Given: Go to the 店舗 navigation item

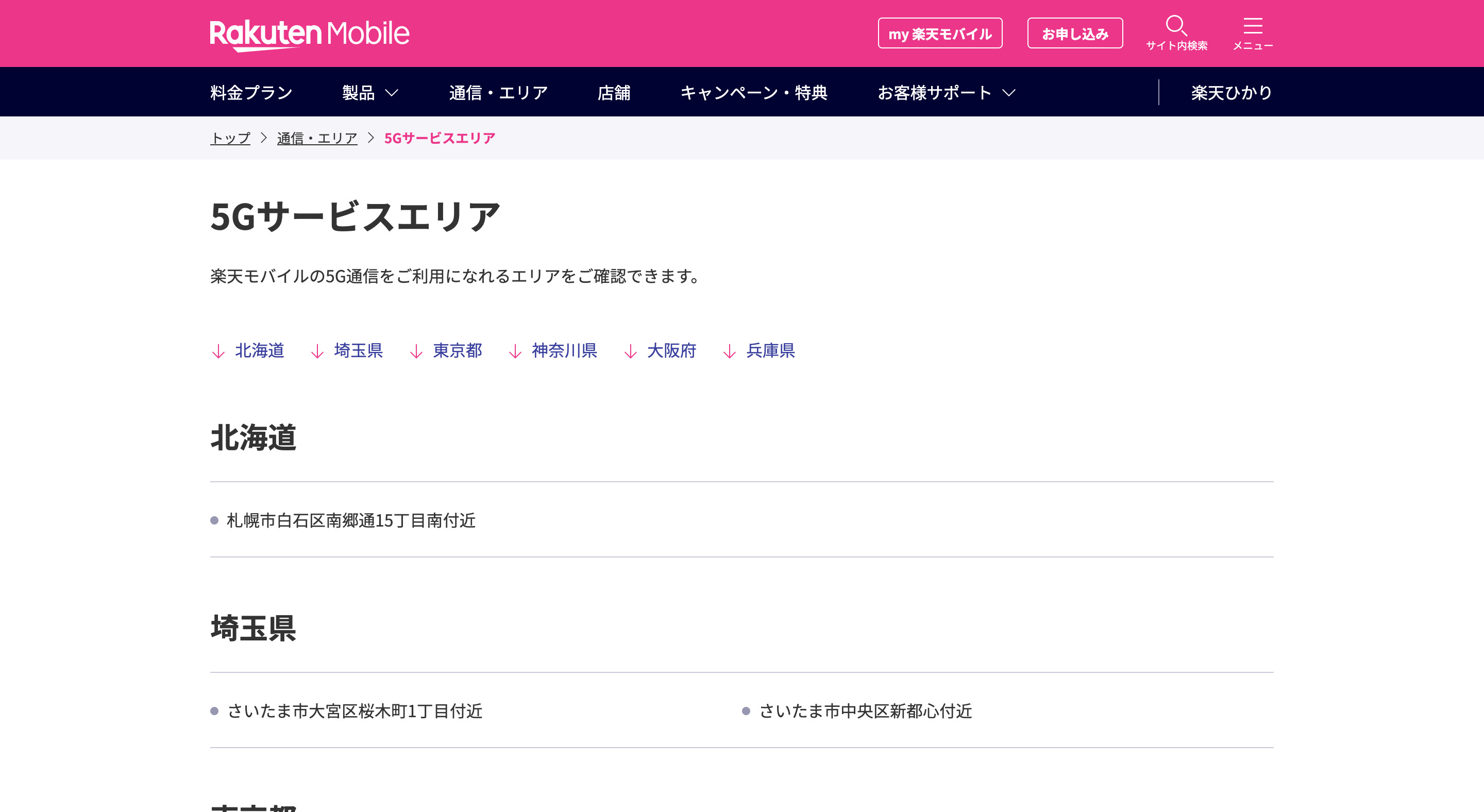Looking at the screenshot, I should pos(614,93).
